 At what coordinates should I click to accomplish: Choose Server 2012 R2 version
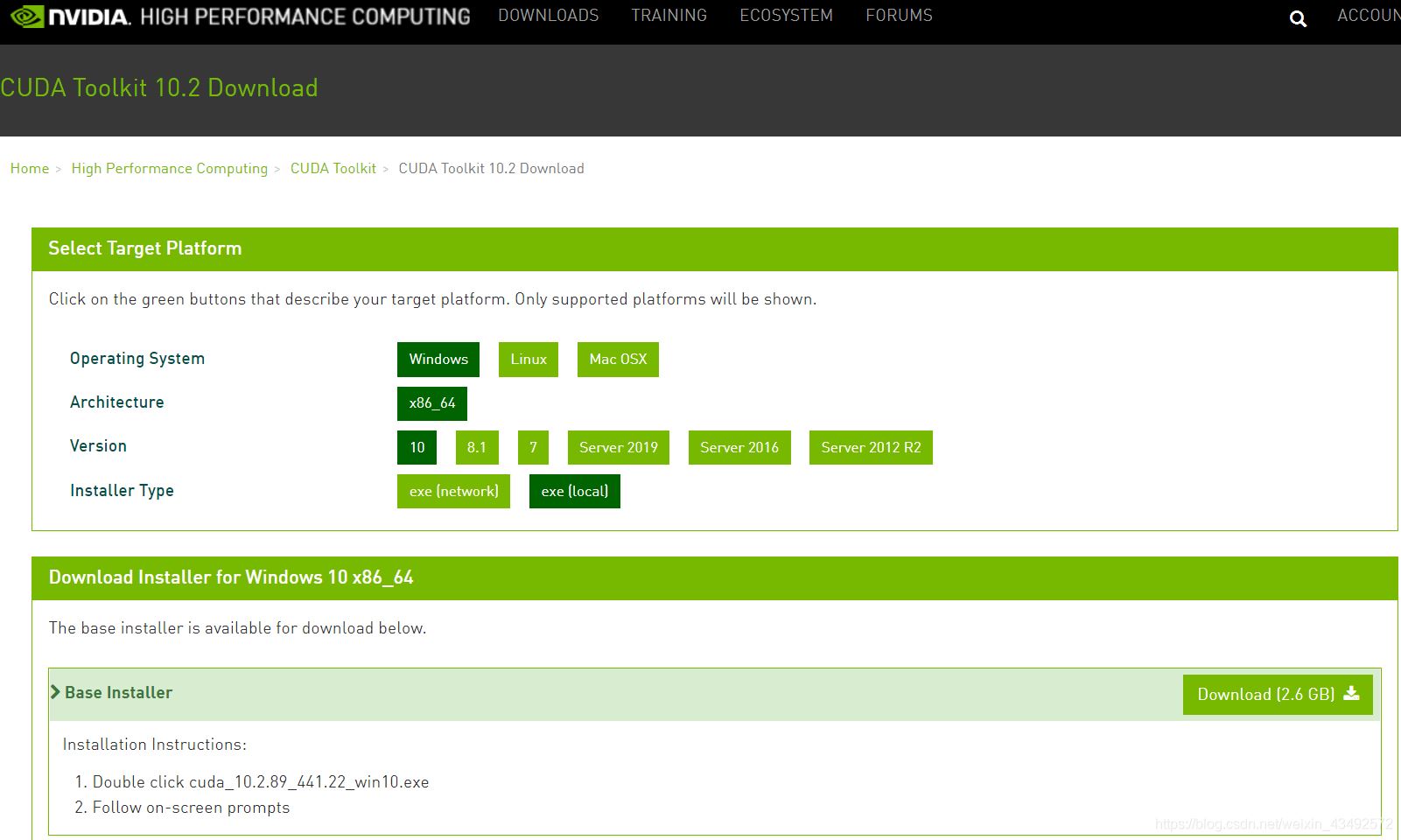[870, 447]
